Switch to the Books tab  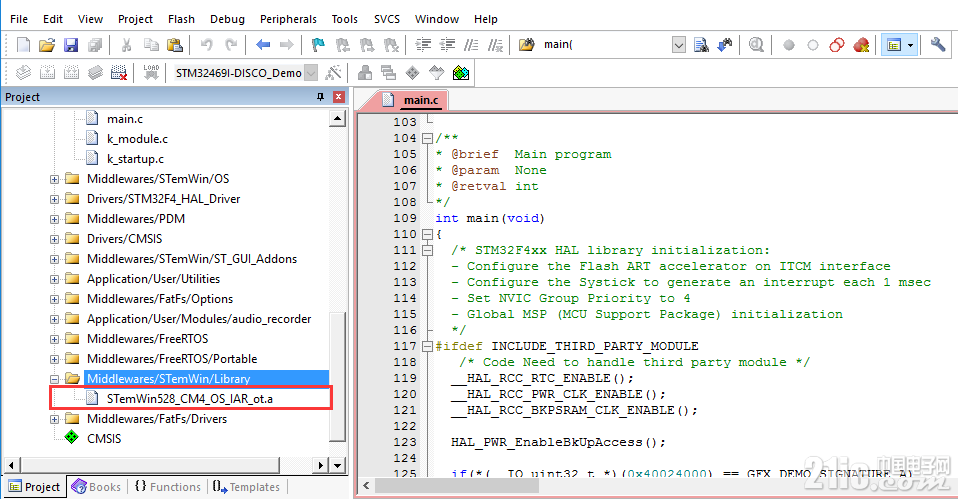[x=97, y=487]
